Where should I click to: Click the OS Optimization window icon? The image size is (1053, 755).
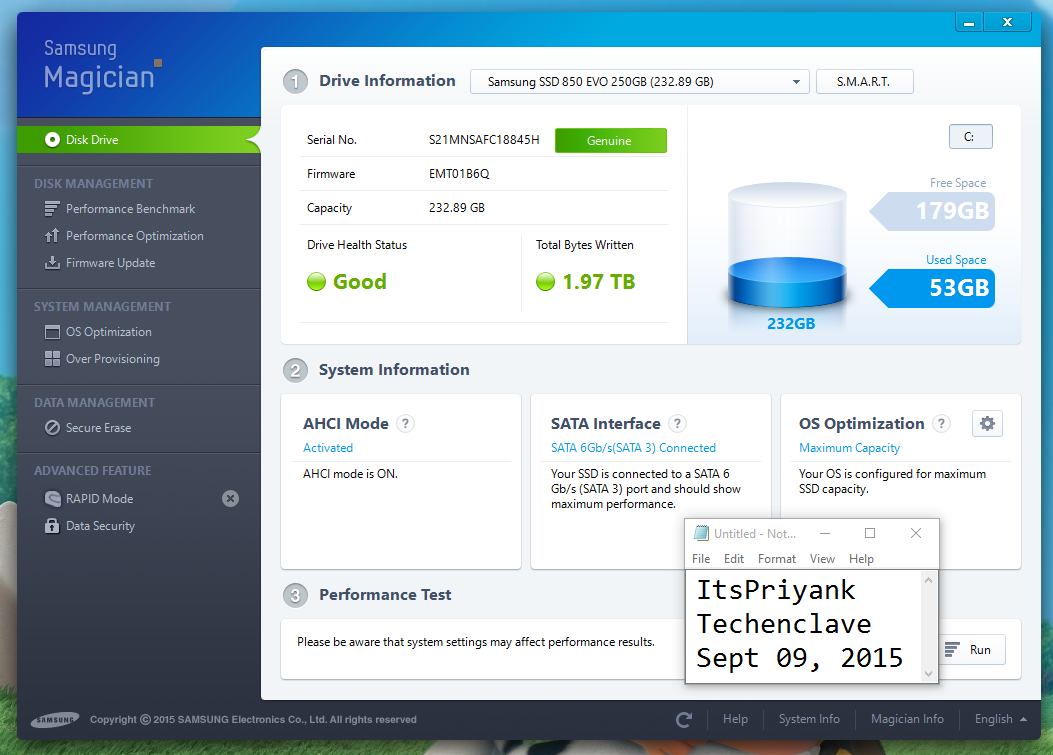52,332
